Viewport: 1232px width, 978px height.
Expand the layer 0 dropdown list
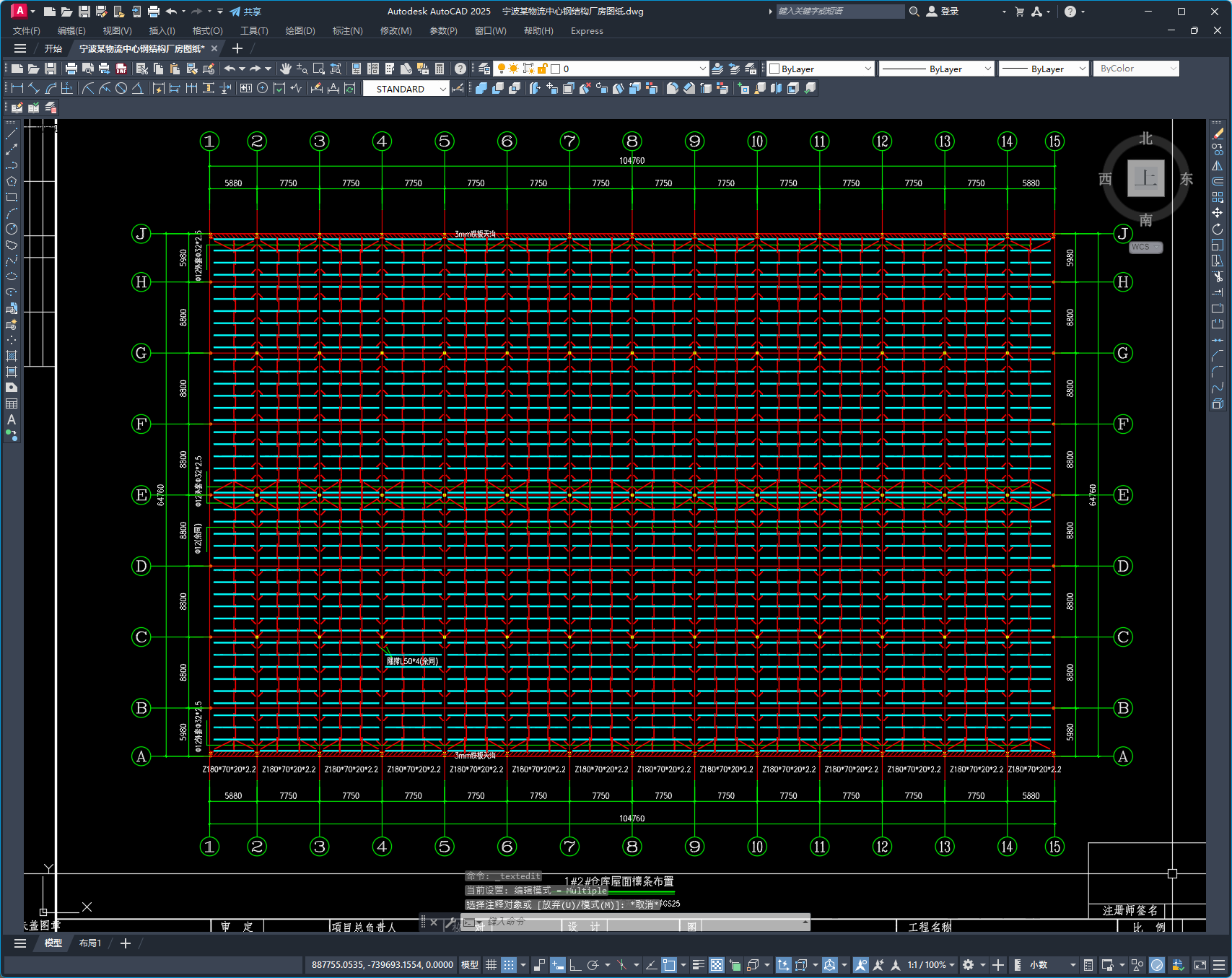click(702, 69)
